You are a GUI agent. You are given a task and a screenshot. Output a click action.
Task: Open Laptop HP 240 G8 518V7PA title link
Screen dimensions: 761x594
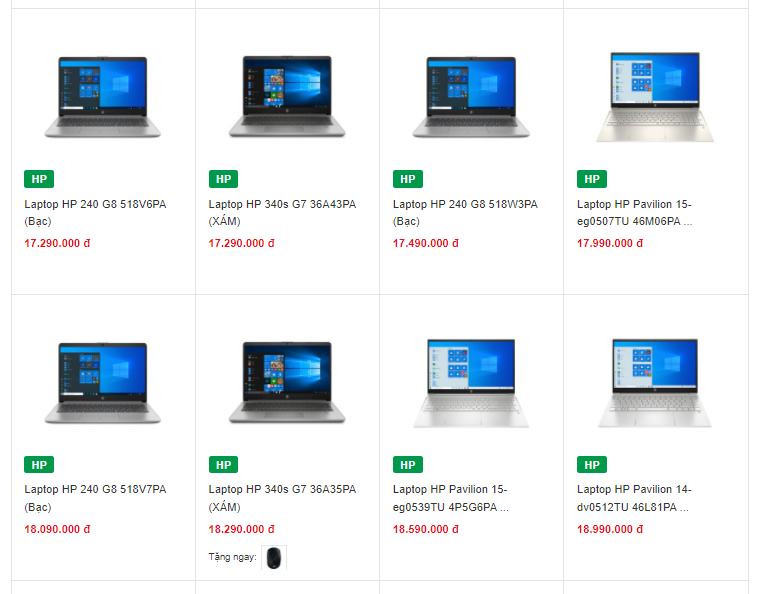coord(95,498)
